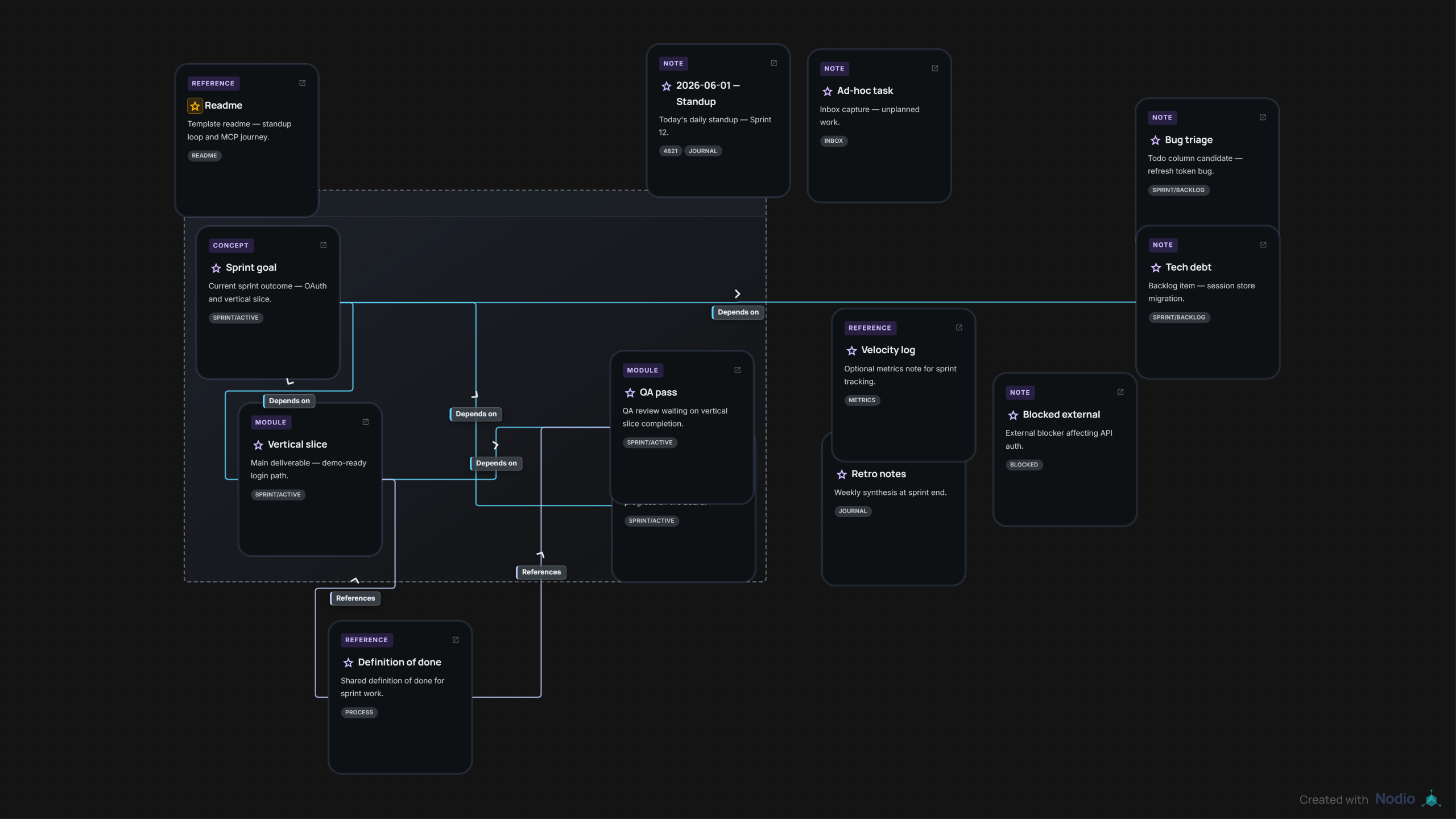
Task: Click the METRICS tag on Velocity log
Action: click(x=862, y=400)
